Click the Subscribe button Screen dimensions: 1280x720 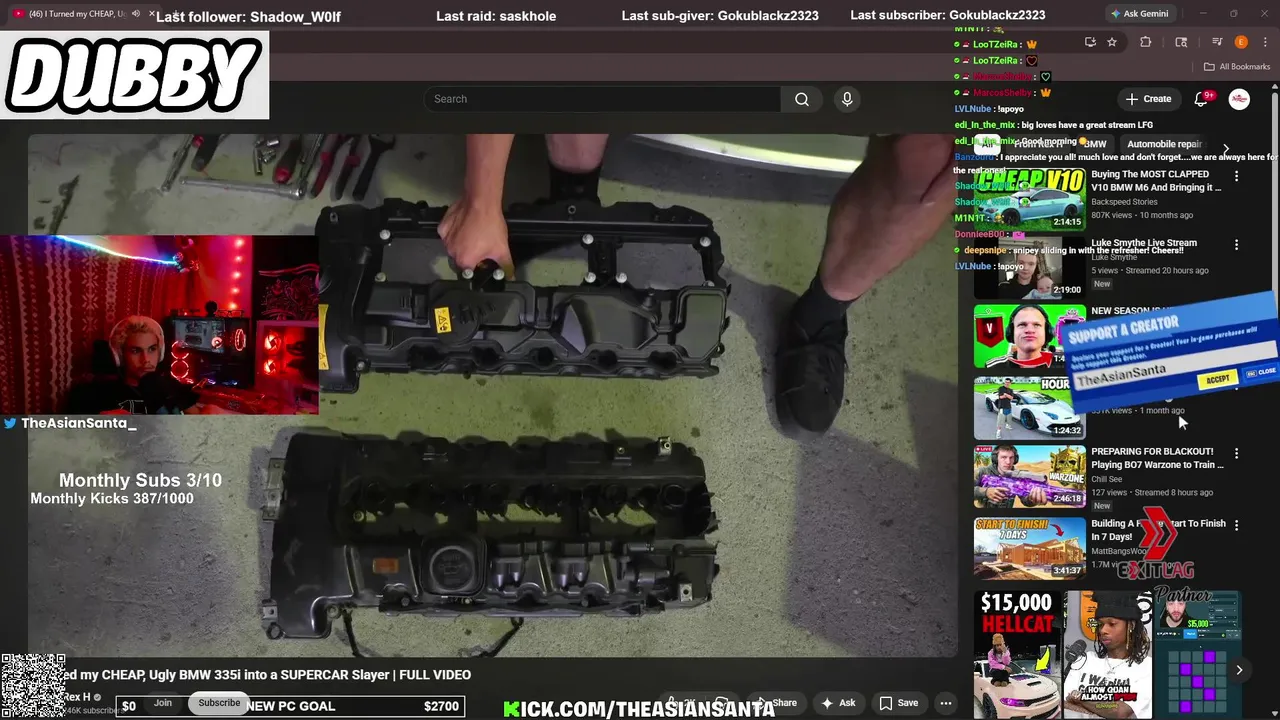[219, 703]
